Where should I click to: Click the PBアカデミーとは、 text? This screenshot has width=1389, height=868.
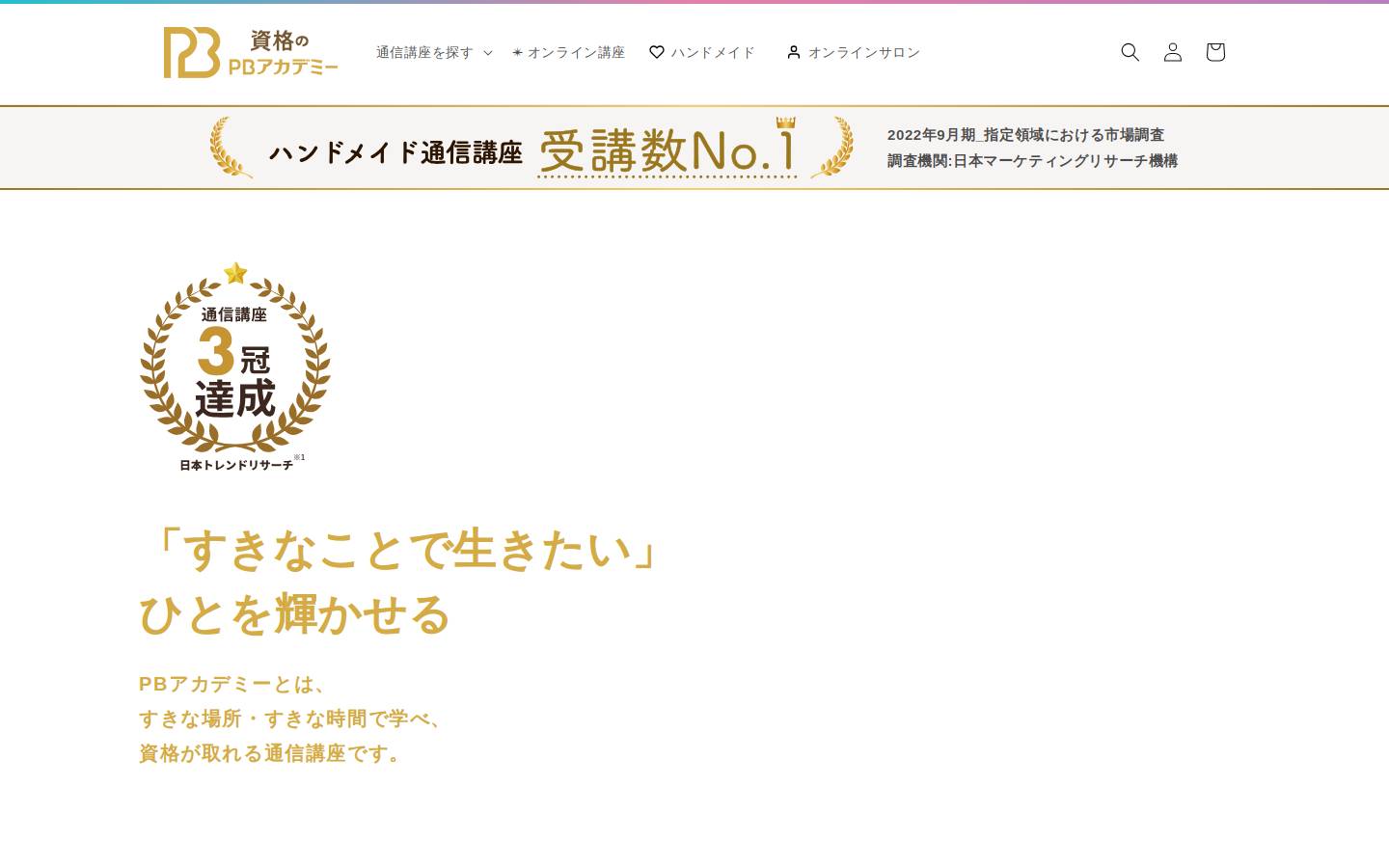pyautogui.click(x=232, y=684)
